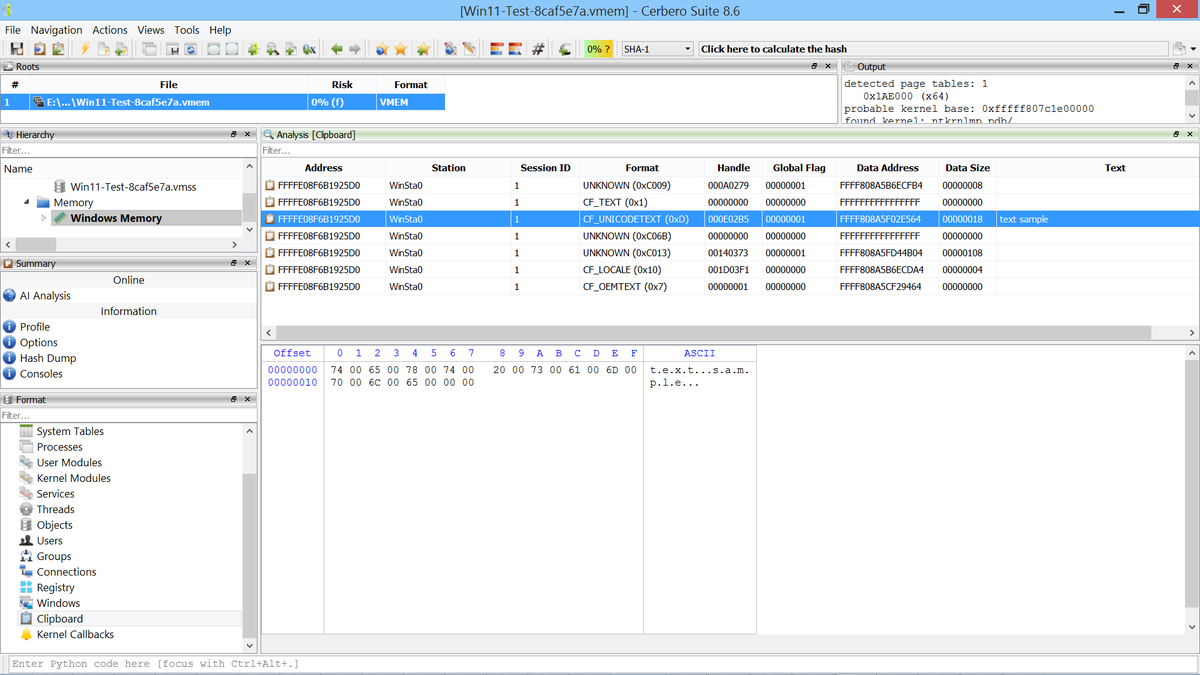
Task: Open Consoles information entry
Action: [x=41, y=374]
